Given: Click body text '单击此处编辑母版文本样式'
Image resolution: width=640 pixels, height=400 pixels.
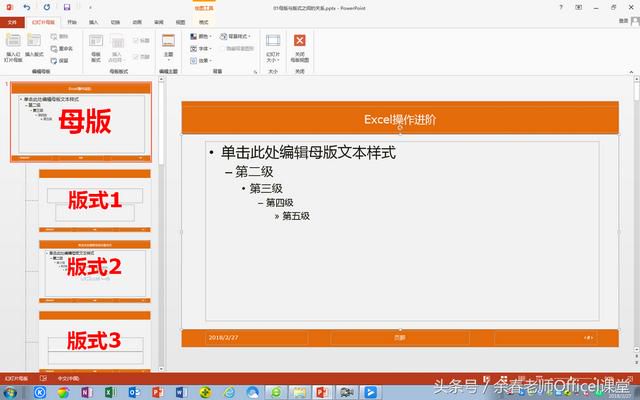Looking at the screenshot, I should pyautogui.click(x=308, y=153).
